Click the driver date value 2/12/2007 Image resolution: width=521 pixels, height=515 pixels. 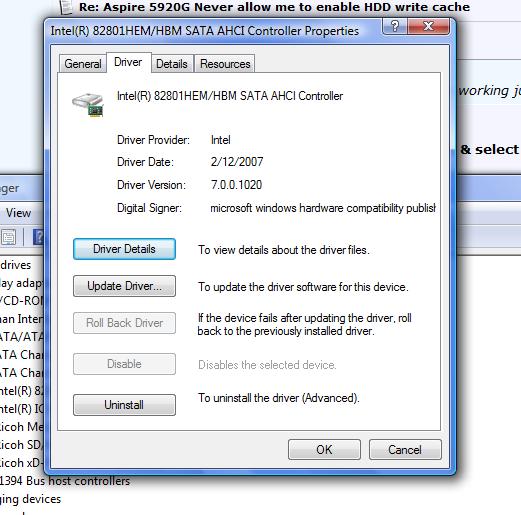237,162
